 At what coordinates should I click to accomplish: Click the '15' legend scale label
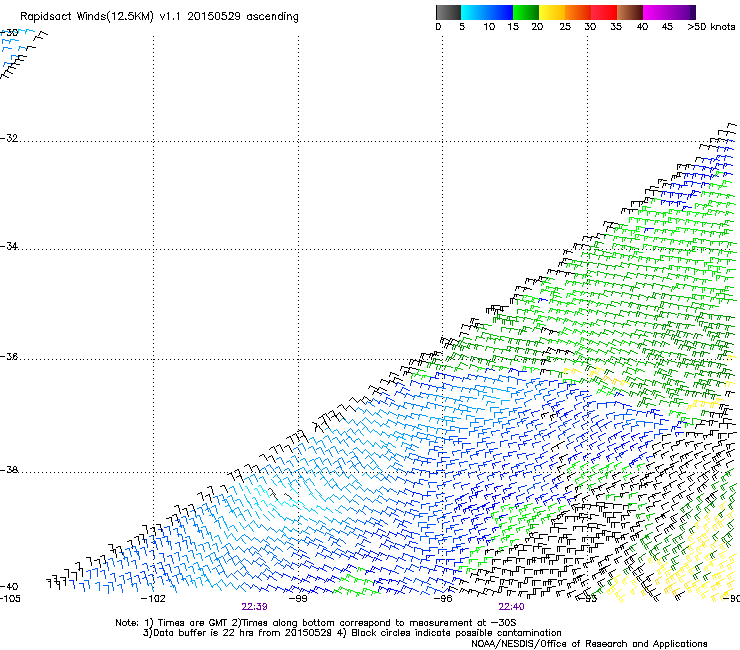point(513,27)
